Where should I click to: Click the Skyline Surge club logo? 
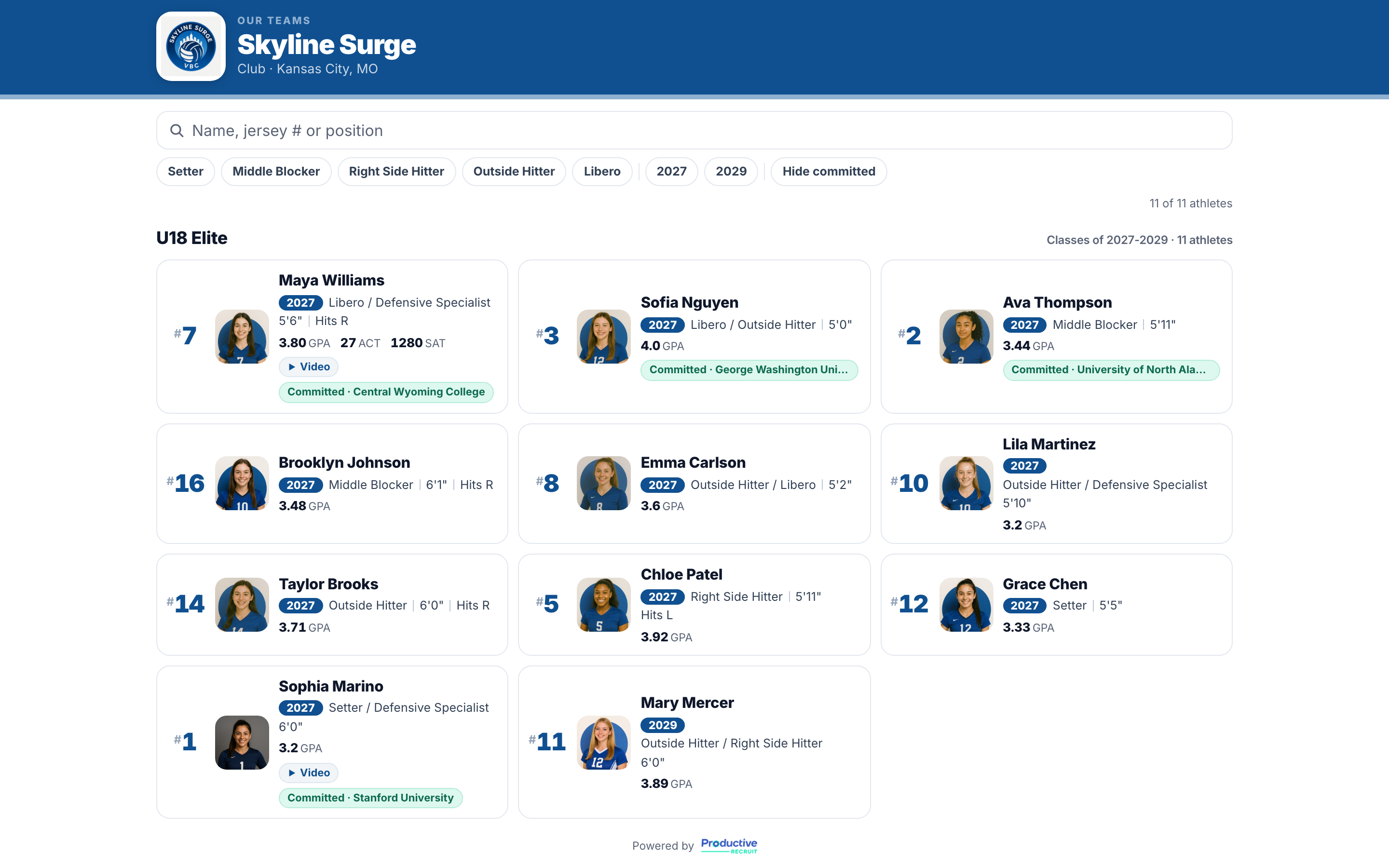click(x=191, y=46)
